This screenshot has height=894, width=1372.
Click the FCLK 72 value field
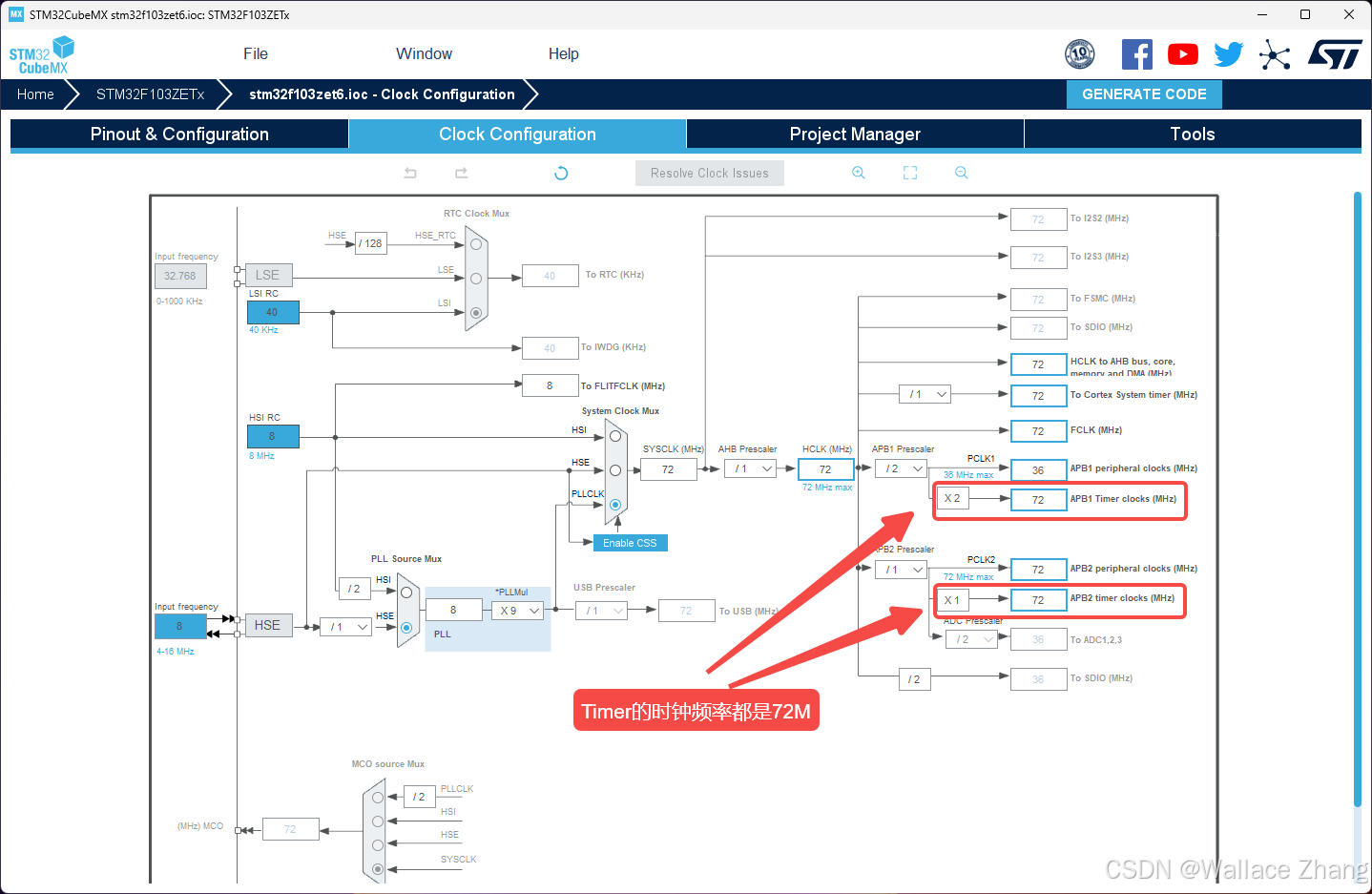pyautogui.click(x=1038, y=431)
